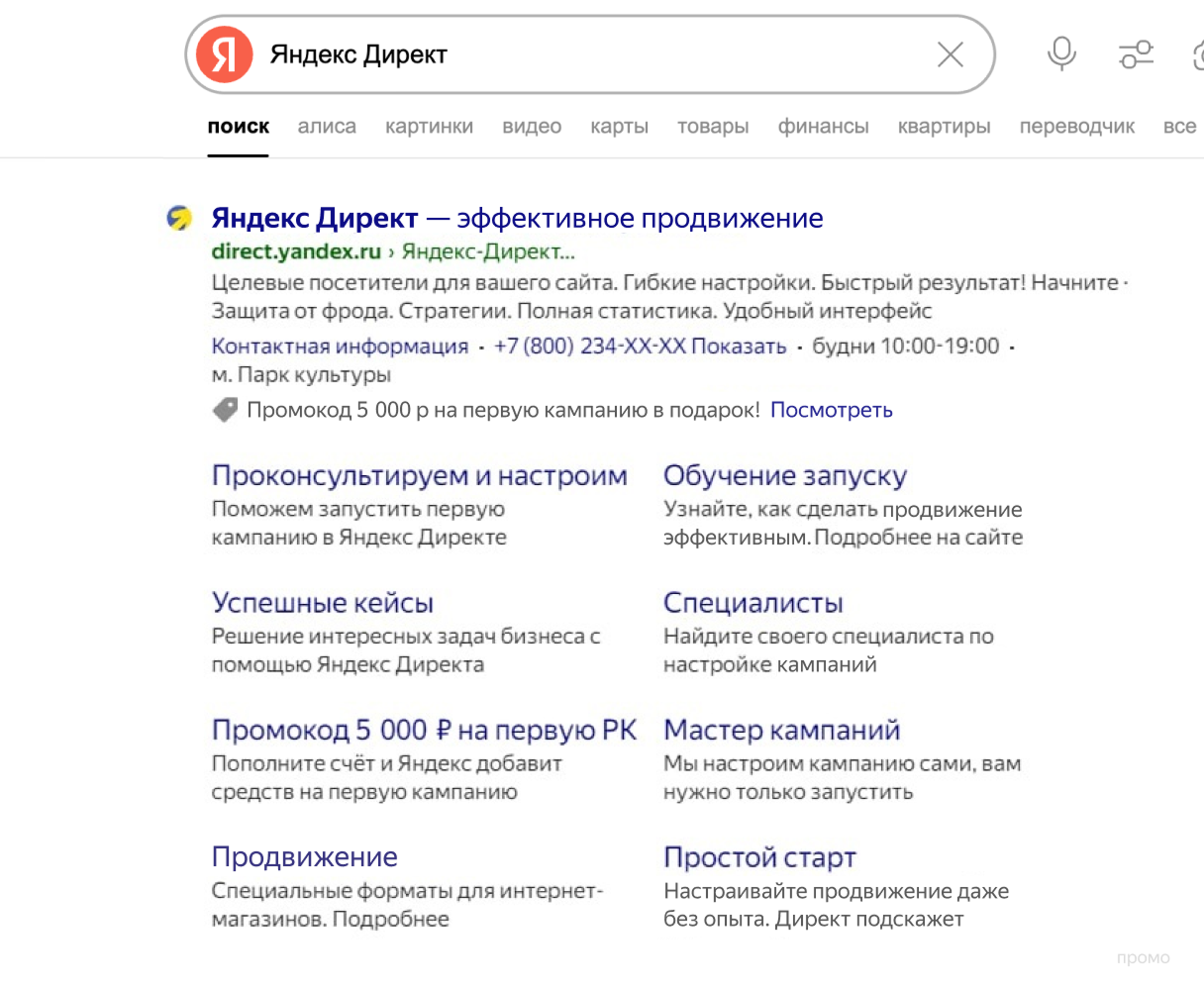Clear the search query with X icon
The image size is (1204, 990).
pyautogui.click(x=950, y=54)
